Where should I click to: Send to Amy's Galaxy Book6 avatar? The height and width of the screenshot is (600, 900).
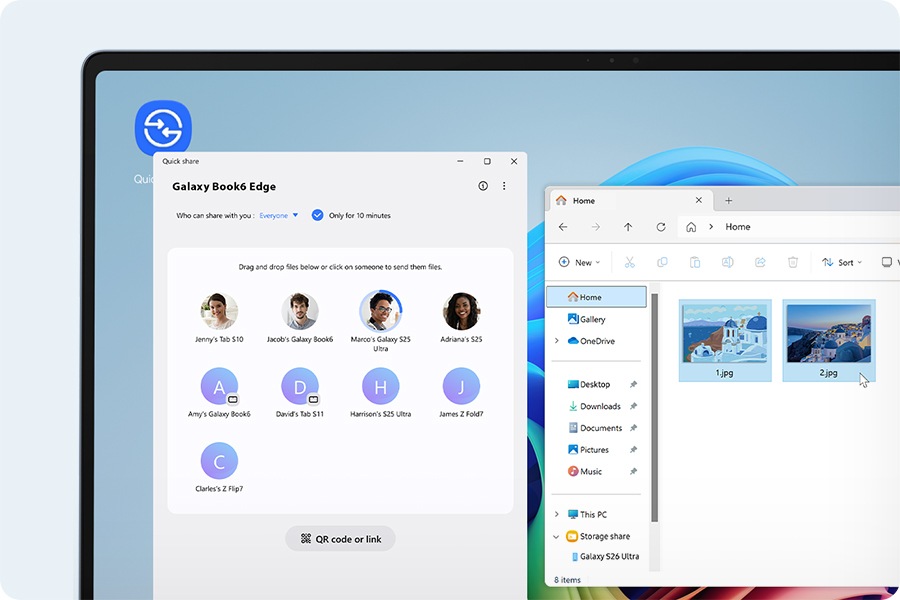point(219,386)
